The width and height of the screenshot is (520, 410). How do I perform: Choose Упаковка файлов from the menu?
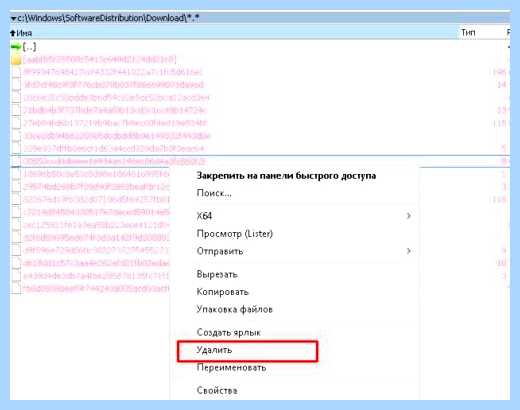(234, 309)
